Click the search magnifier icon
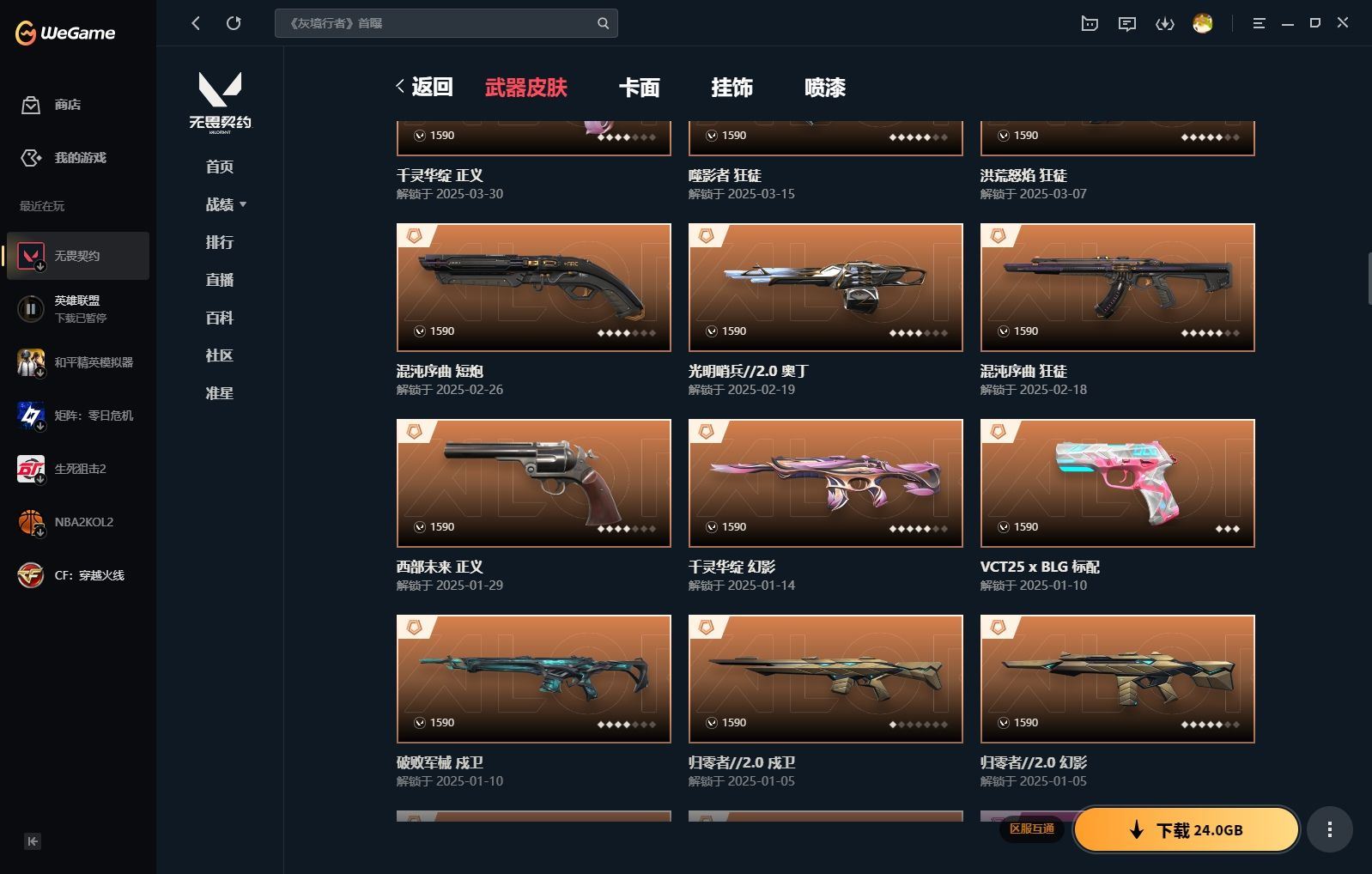Image resolution: width=1372 pixels, height=874 pixels. pos(603,23)
